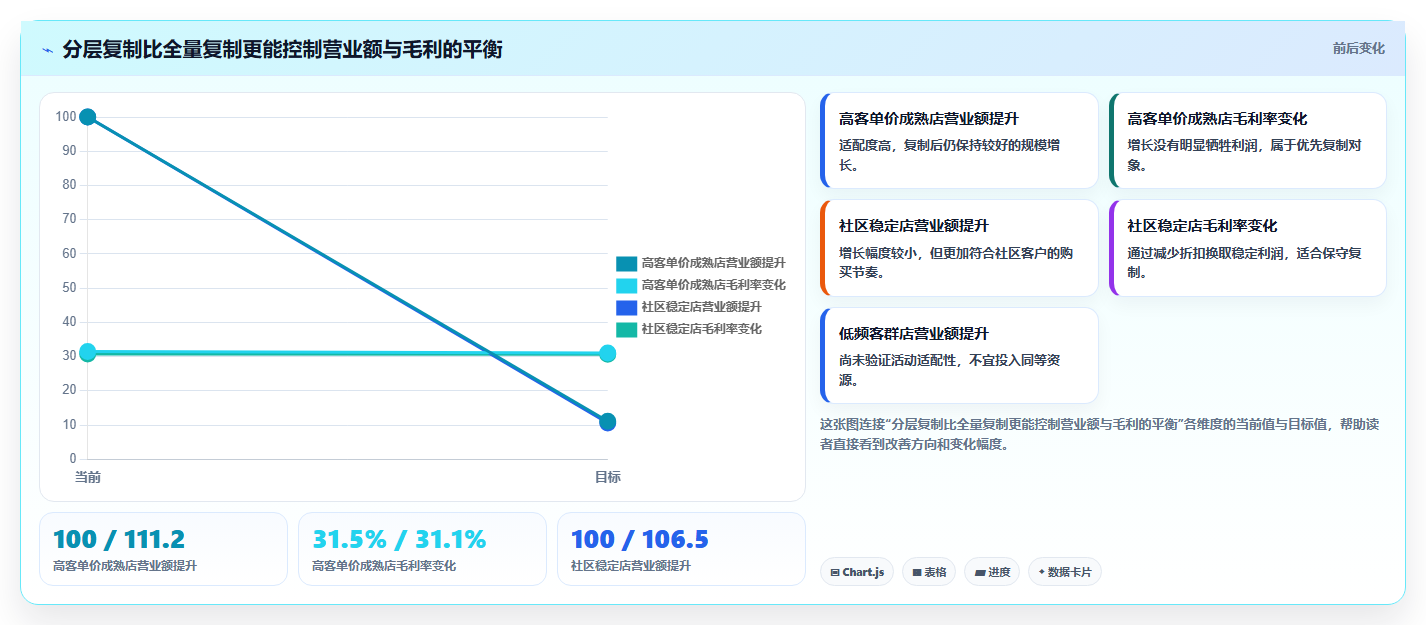Viewport: 1426px width, 625px height.
Task: Click the title 分层复制比全量复制更能控制营业额与毛利的平衡
Action: coord(283,49)
